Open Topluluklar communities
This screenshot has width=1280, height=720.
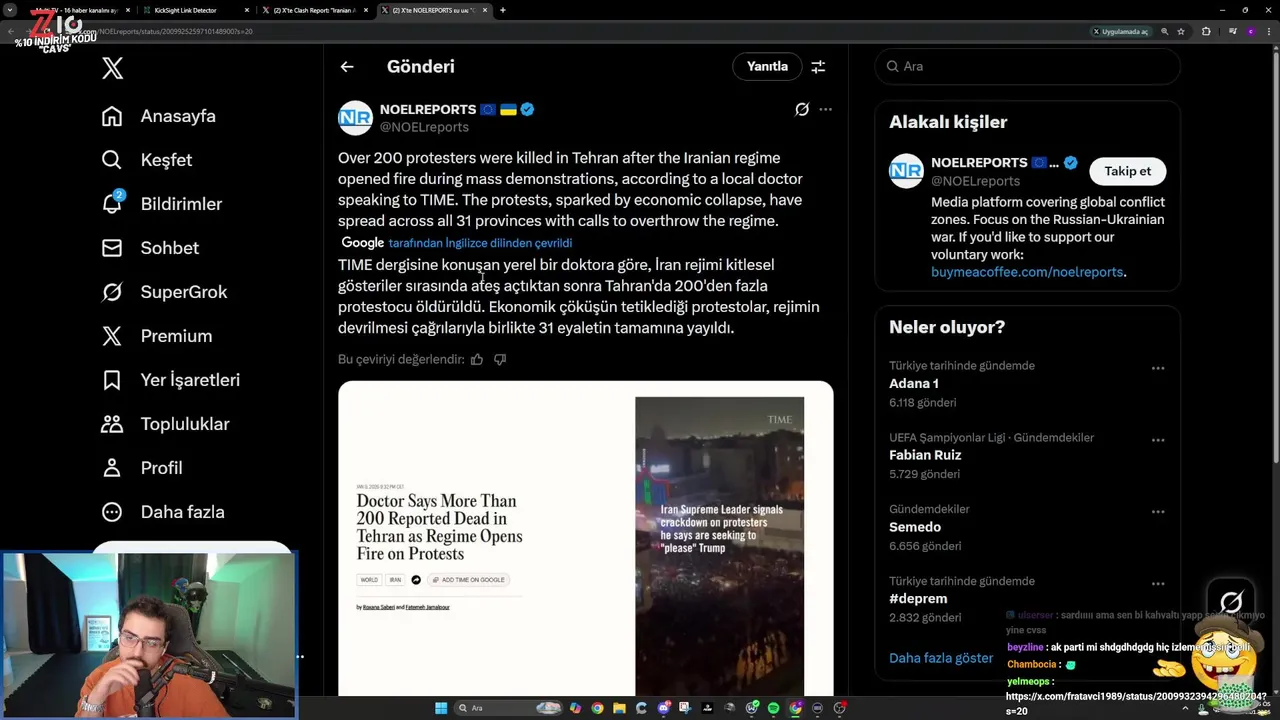click(165, 424)
